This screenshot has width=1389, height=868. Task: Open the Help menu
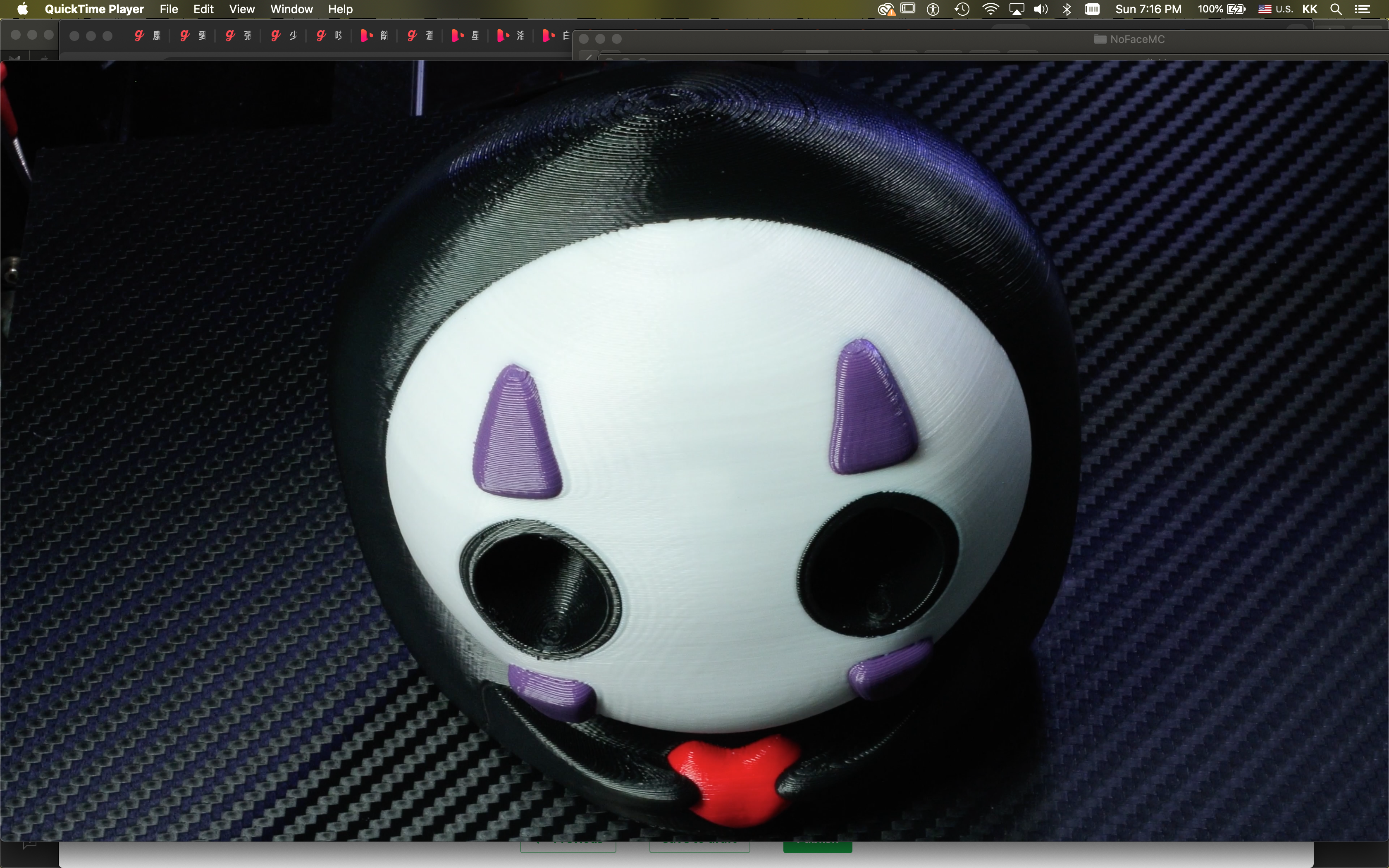point(340,9)
